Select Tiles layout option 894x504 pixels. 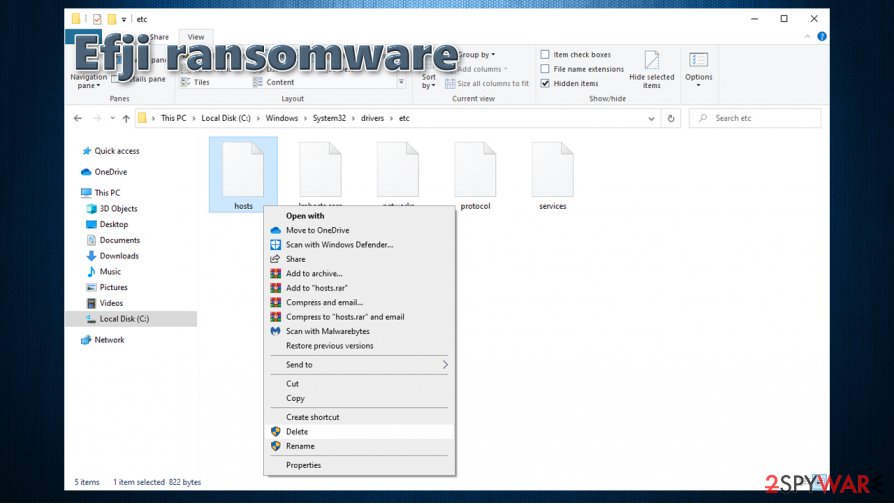pos(195,82)
